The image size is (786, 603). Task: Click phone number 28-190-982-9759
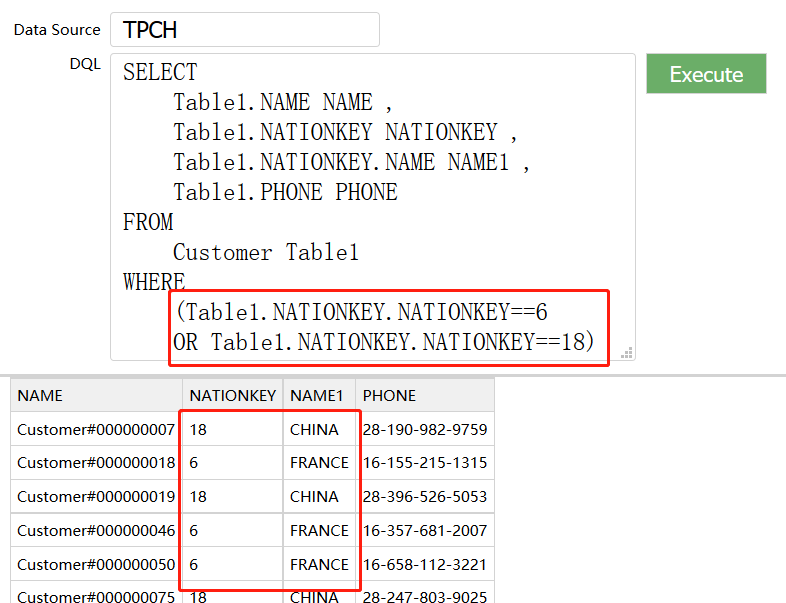(x=425, y=430)
